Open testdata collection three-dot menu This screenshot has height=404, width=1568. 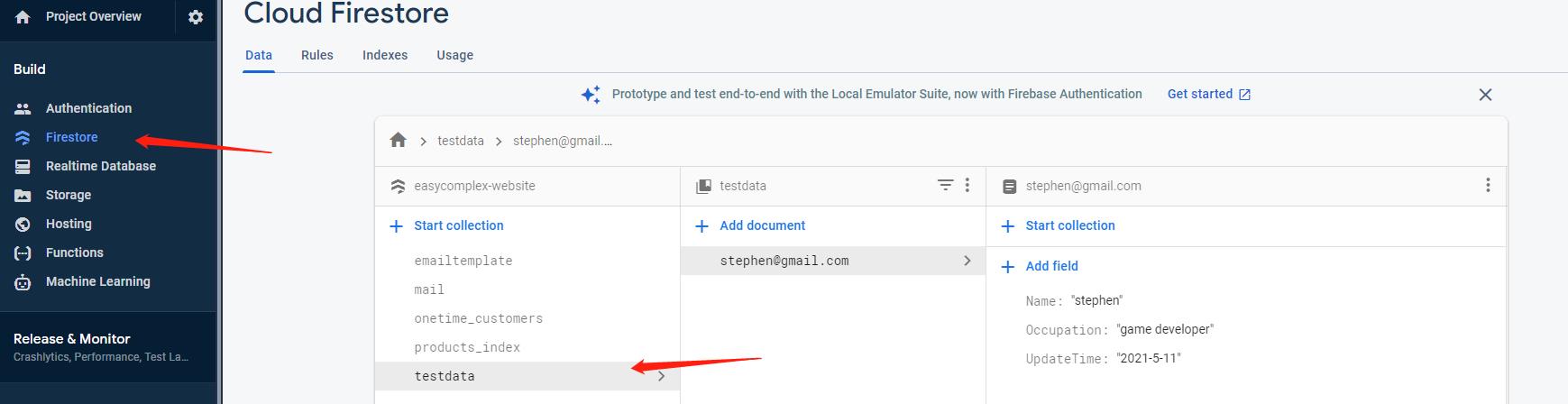[967, 185]
